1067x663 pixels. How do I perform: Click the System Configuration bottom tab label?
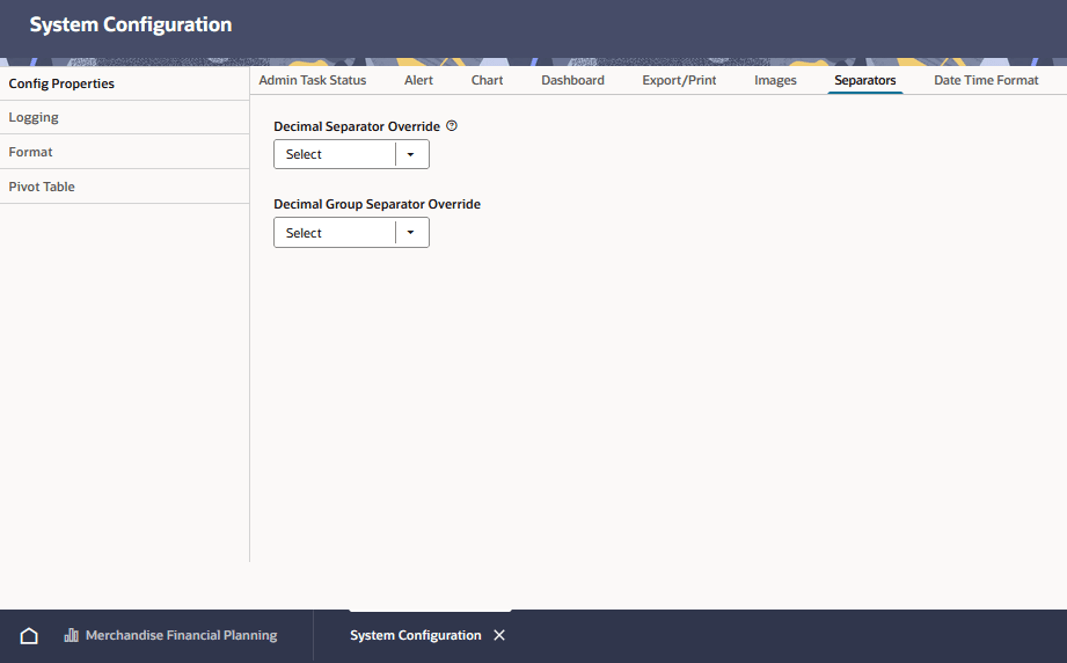[416, 635]
